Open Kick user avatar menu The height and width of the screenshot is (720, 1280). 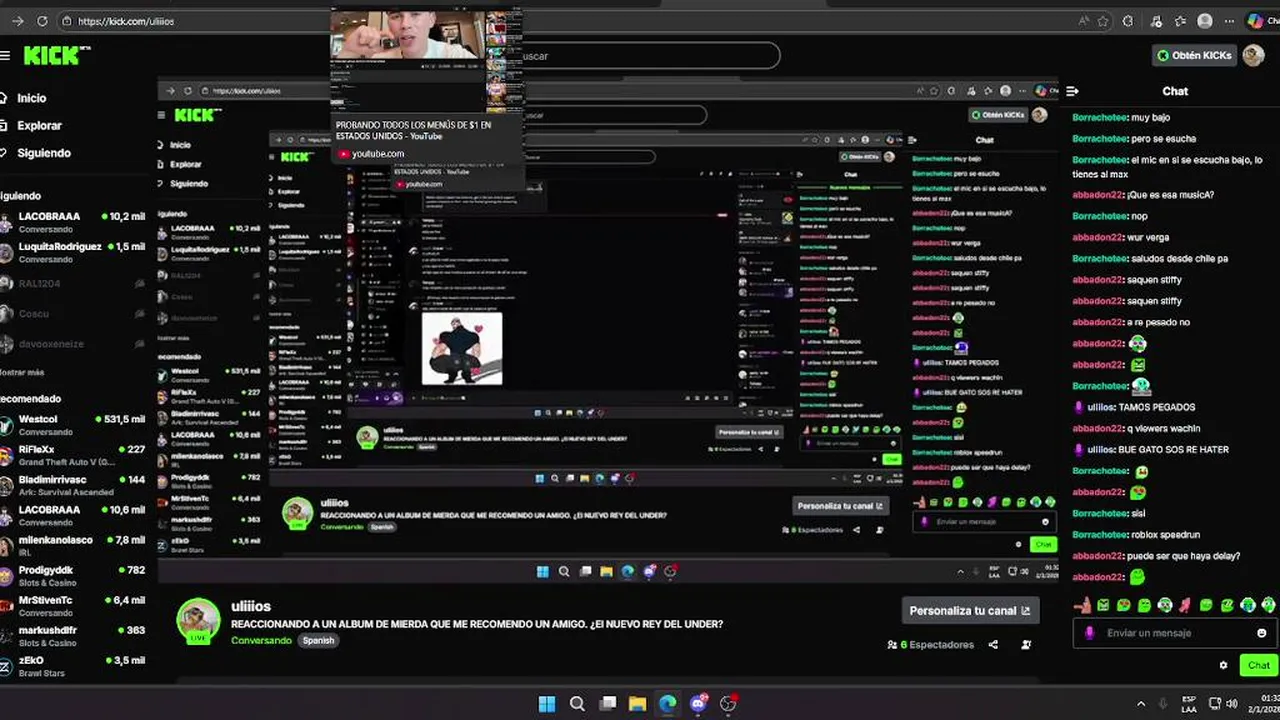[x=1253, y=56]
